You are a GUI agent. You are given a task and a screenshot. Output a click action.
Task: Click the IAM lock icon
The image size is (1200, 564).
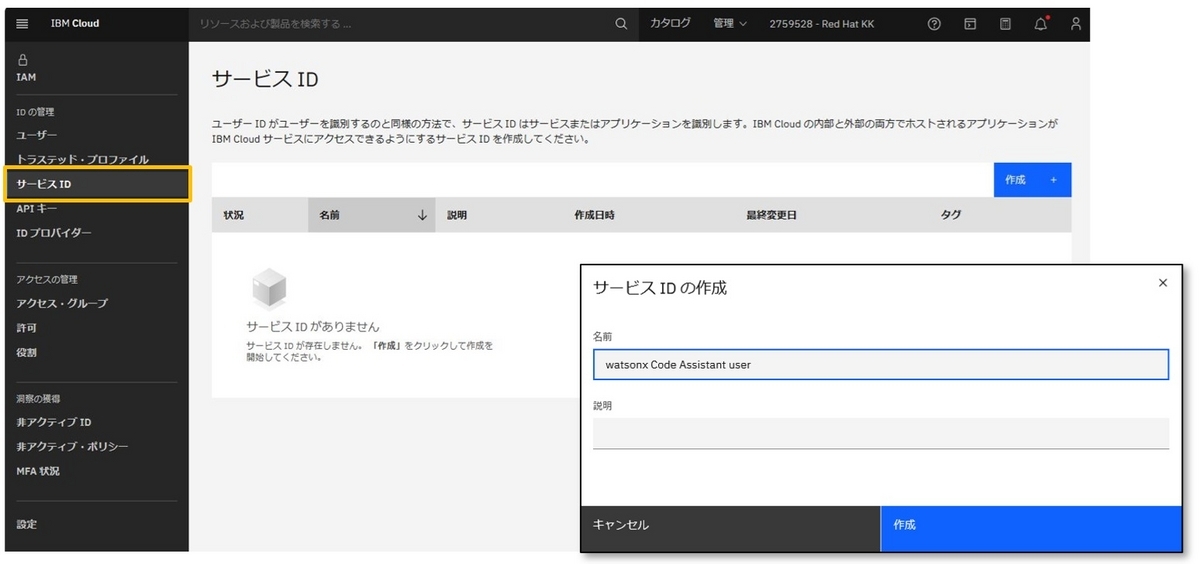pyautogui.click(x=23, y=60)
